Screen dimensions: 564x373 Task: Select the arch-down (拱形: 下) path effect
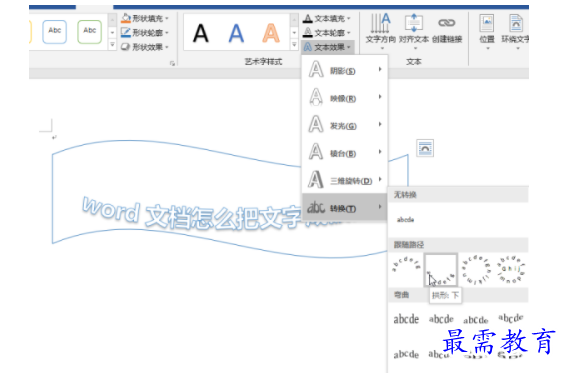(441, 270)
